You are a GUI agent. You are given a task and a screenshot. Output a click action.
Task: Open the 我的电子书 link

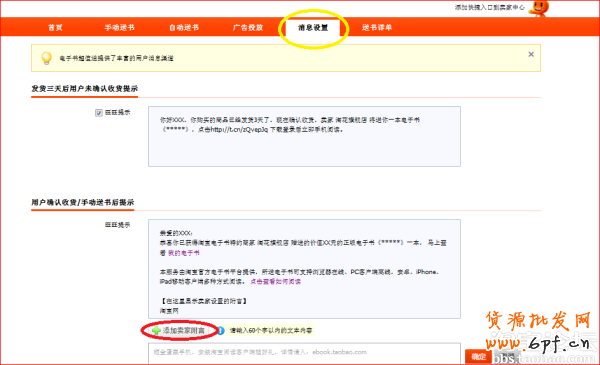coord(184,253)
